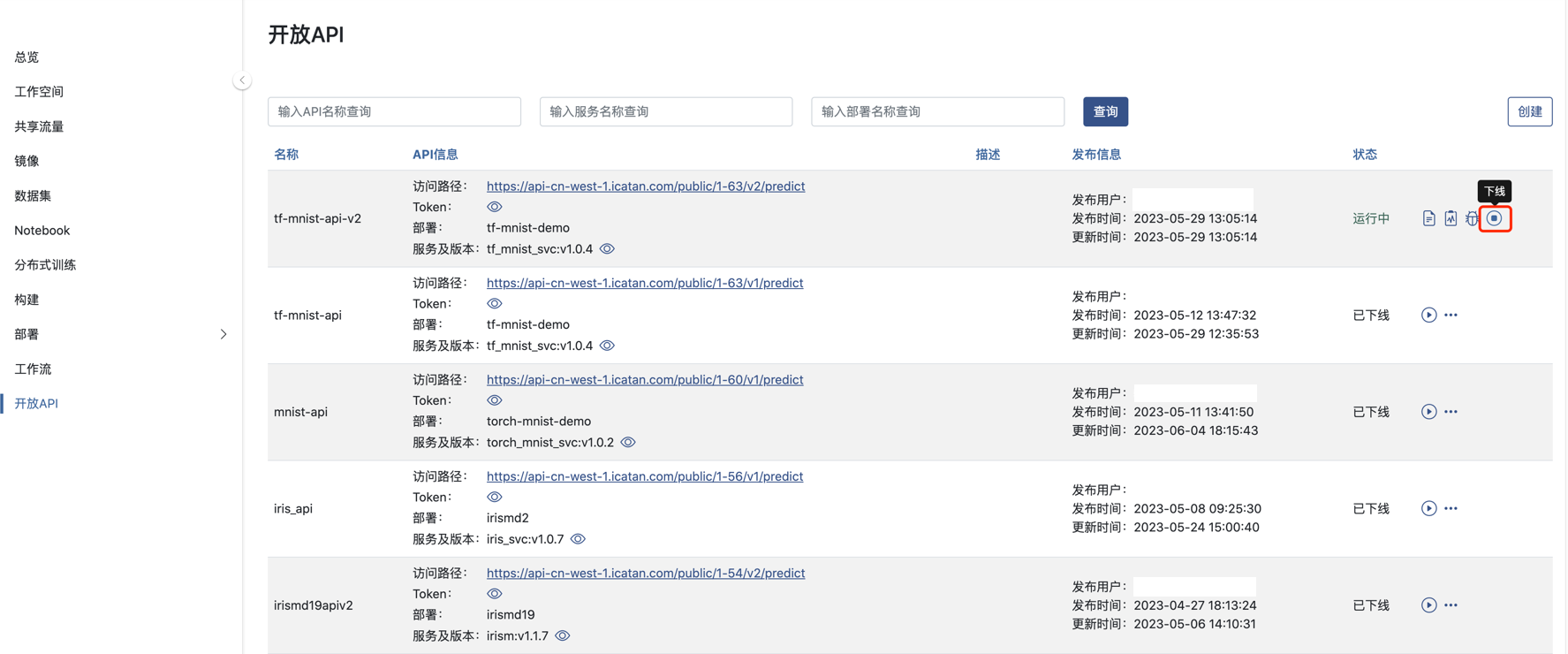Viewport: 1568px width, 654px height.
Task: Click the play icon for irismd19apiv2
Action: [x=1428, y=605]
